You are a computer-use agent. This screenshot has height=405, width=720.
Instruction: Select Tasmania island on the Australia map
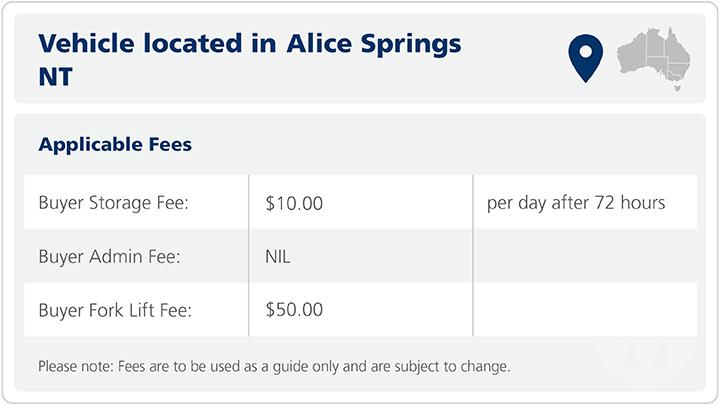pyautogui.click(x=679, y=88)
